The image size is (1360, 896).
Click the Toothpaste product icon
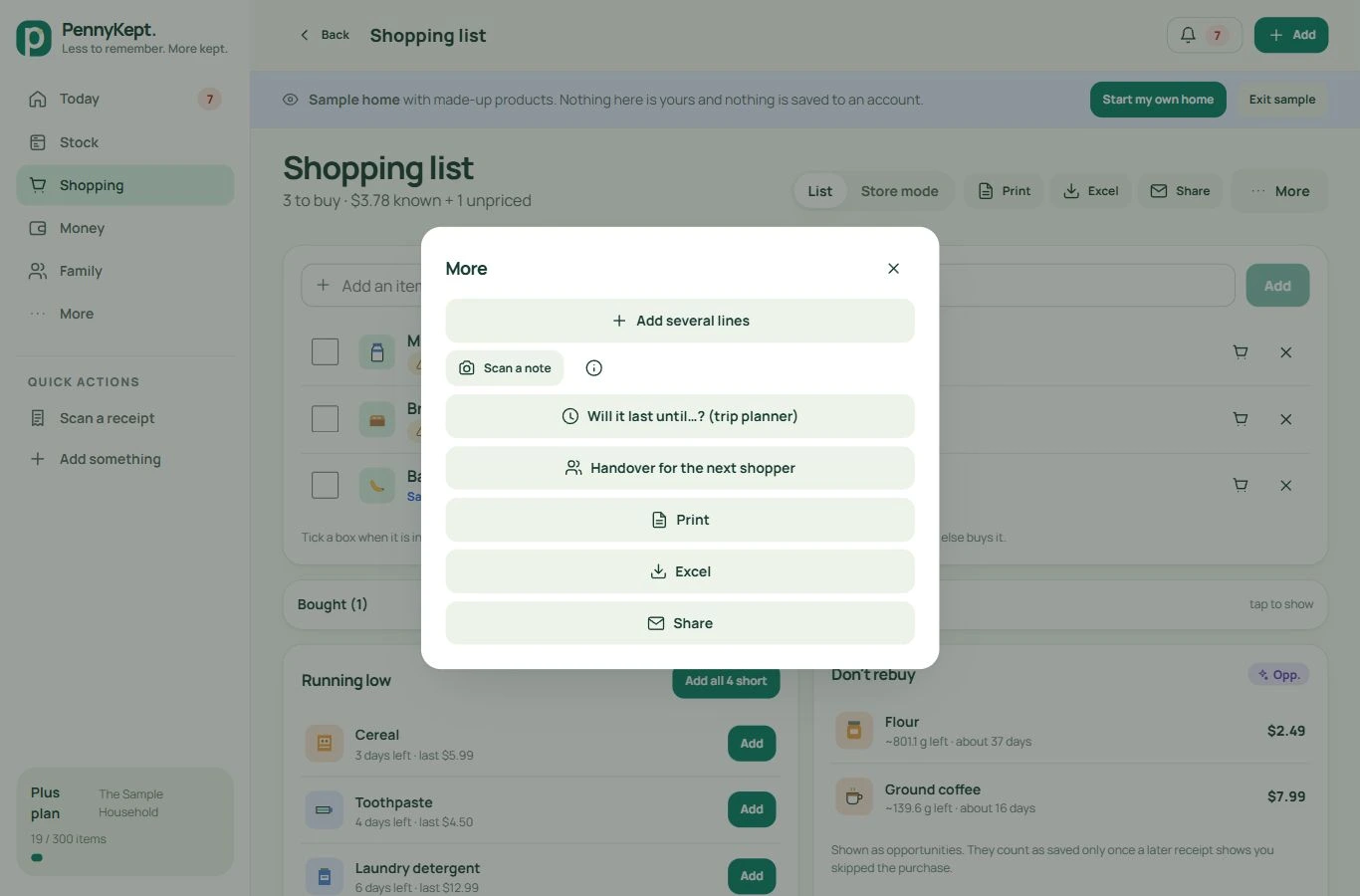click(325, 809)
